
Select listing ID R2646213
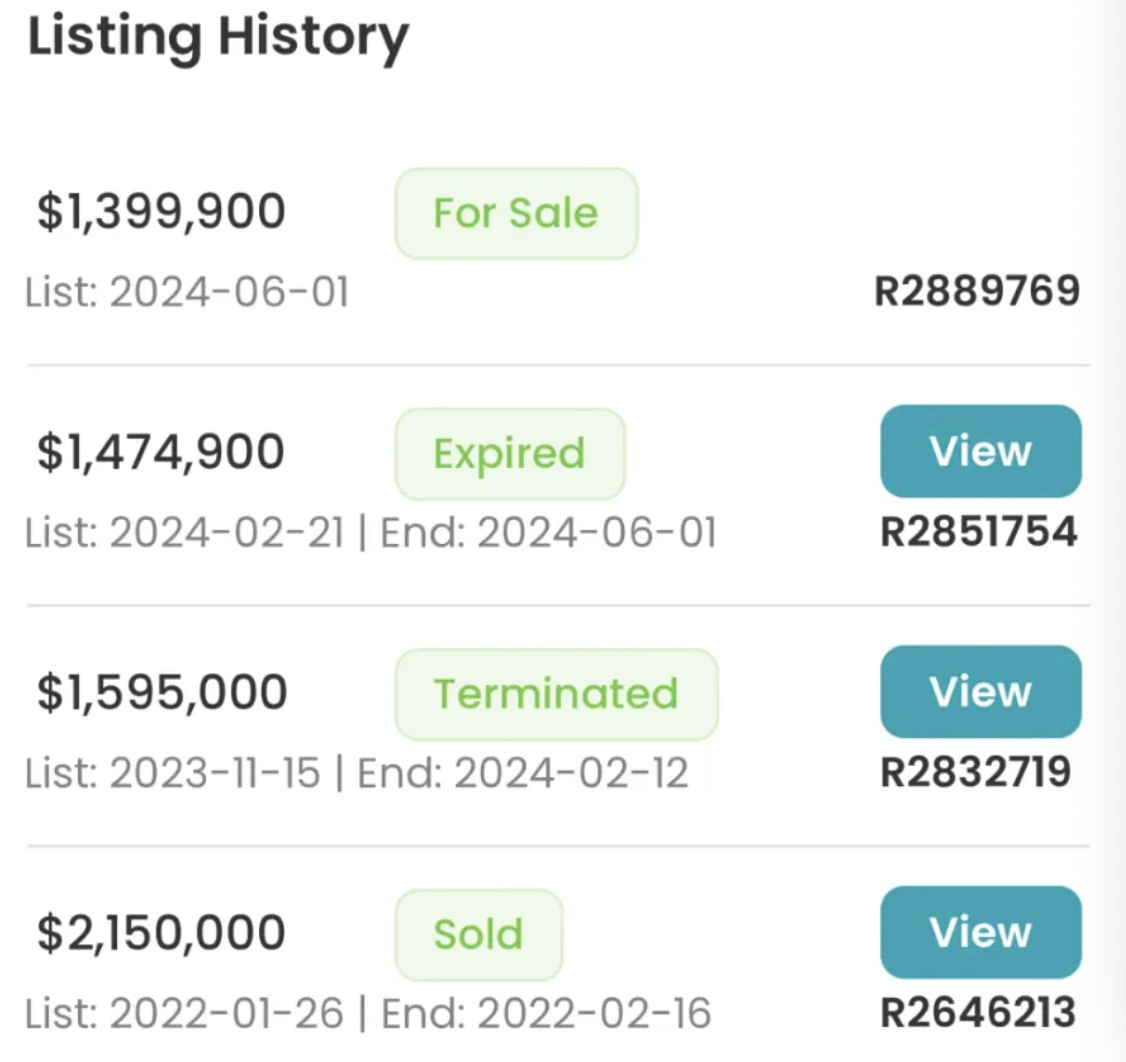click(978, 1013)
